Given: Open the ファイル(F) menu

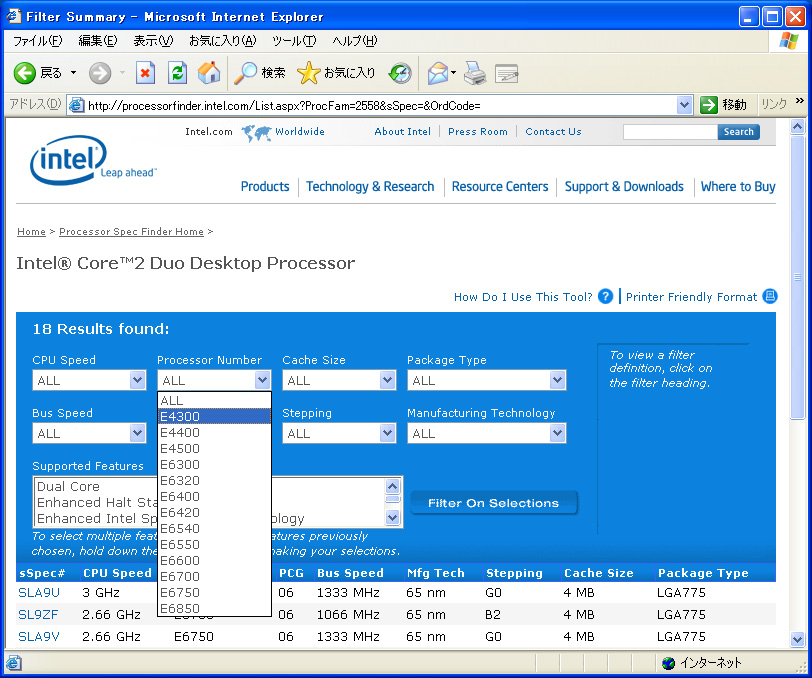Looking at the screenshot, I should (x=37, y=41).
